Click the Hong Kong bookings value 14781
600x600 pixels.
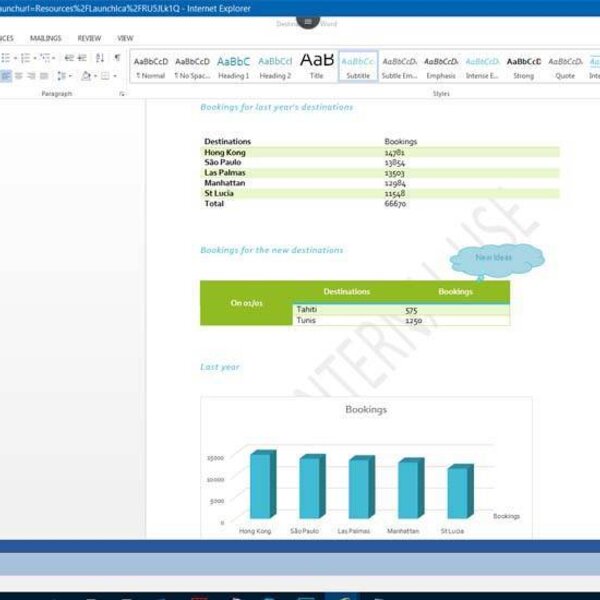[x=394, y=152]
